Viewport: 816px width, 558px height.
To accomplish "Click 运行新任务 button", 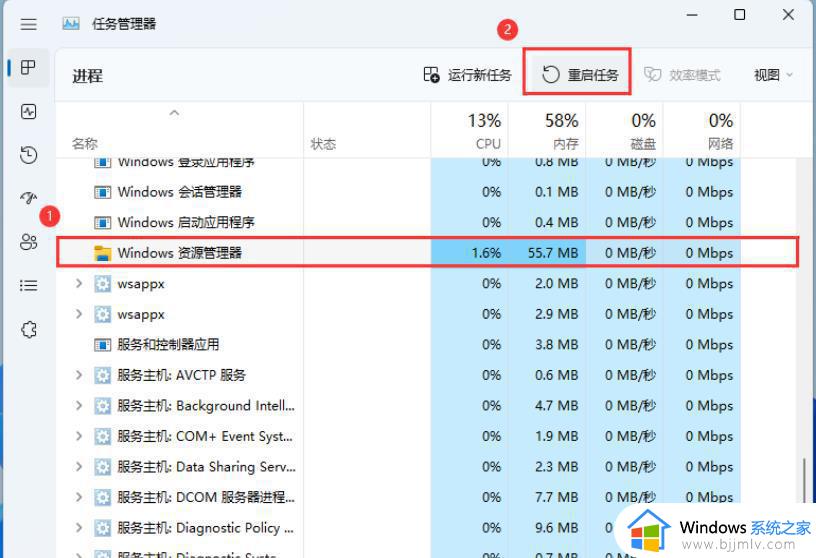I will [x=467, y=75].
